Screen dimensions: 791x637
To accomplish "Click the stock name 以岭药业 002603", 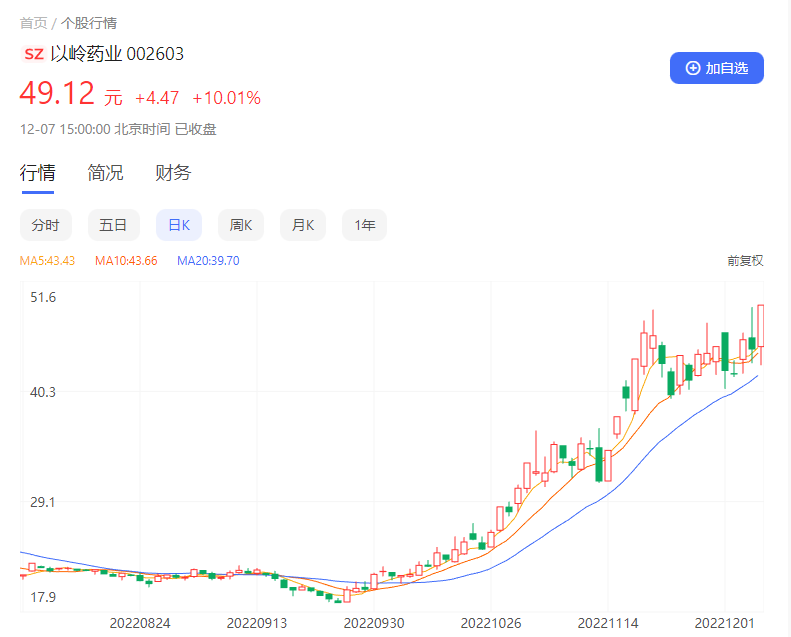I will 117,54.
